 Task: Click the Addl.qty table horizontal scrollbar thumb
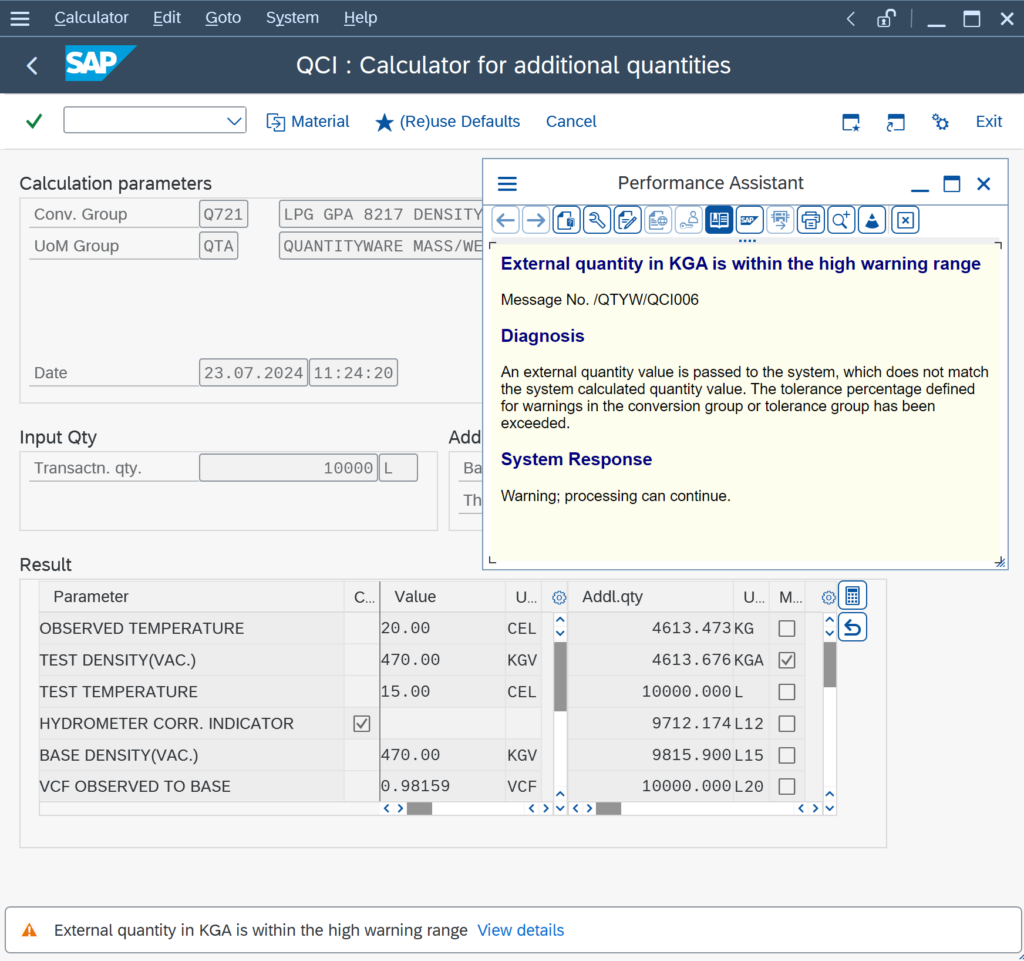tap(609, 809)
